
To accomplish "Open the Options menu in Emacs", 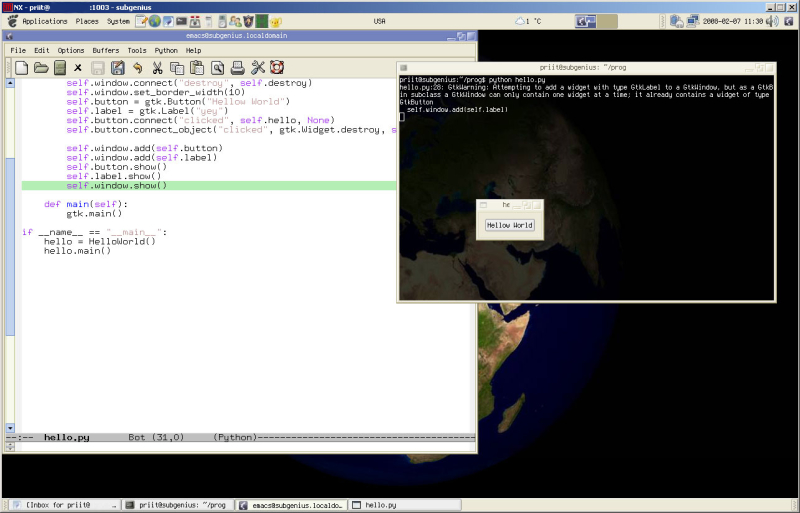I will pyautogui.click(x=70, y=51).
